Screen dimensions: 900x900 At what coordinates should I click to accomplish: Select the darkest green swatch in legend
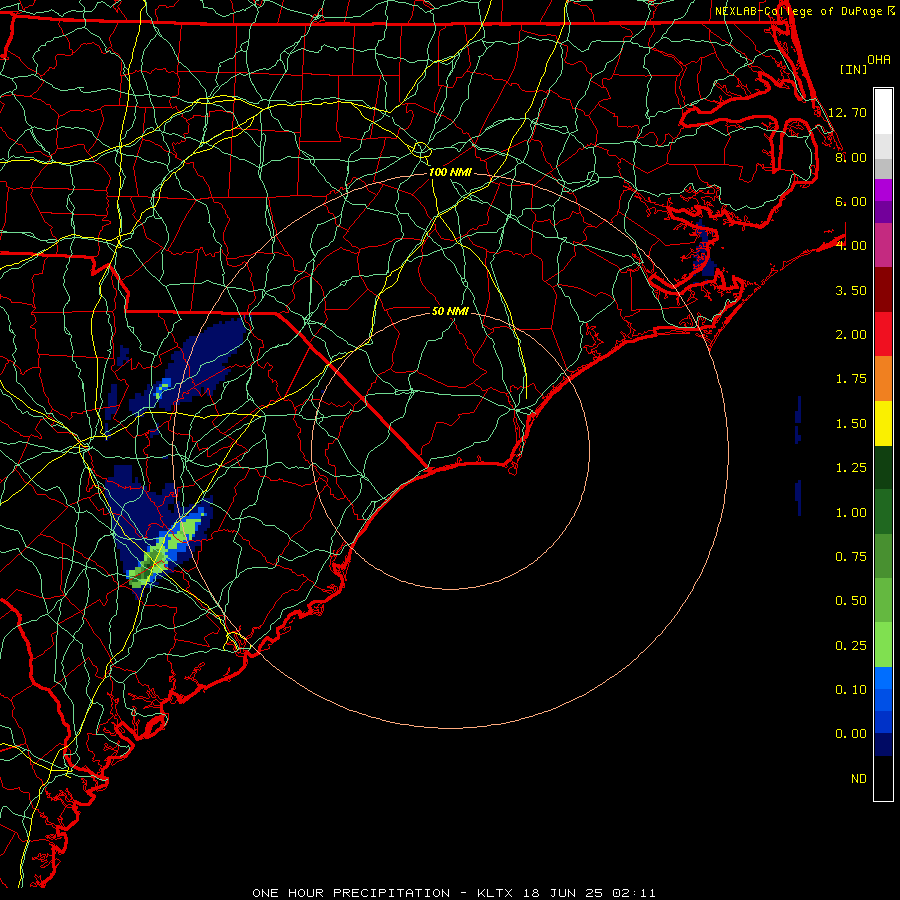point(883,468)
